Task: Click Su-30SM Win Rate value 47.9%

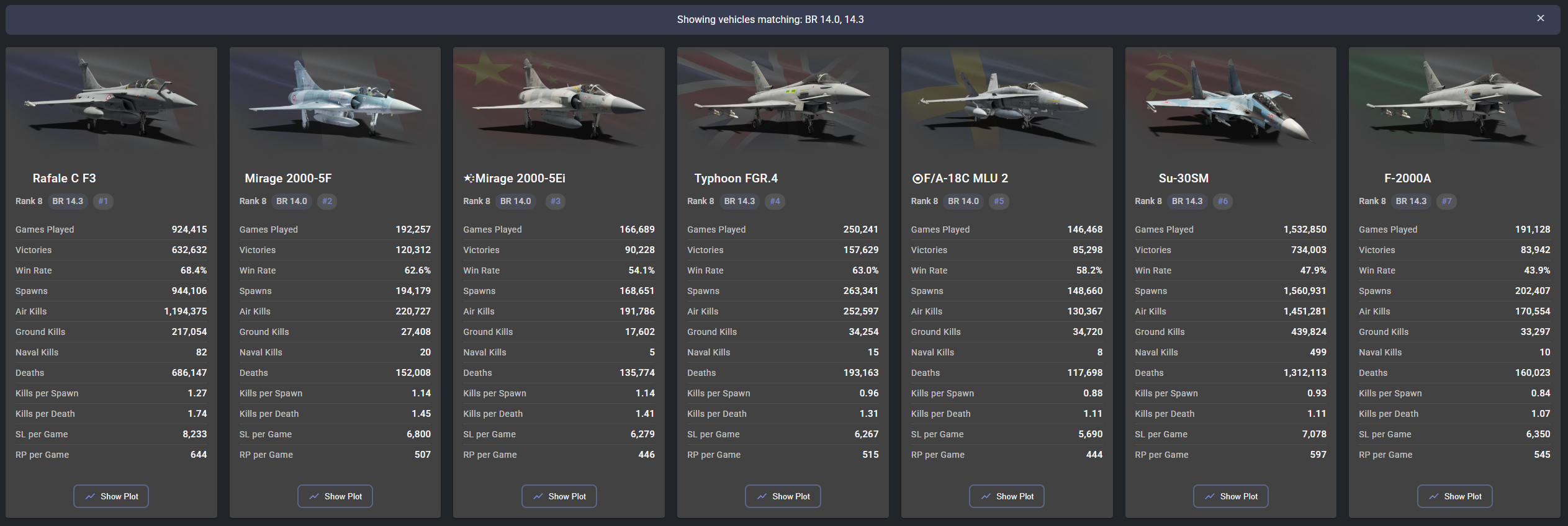Action: click(x=1313, y=270)
